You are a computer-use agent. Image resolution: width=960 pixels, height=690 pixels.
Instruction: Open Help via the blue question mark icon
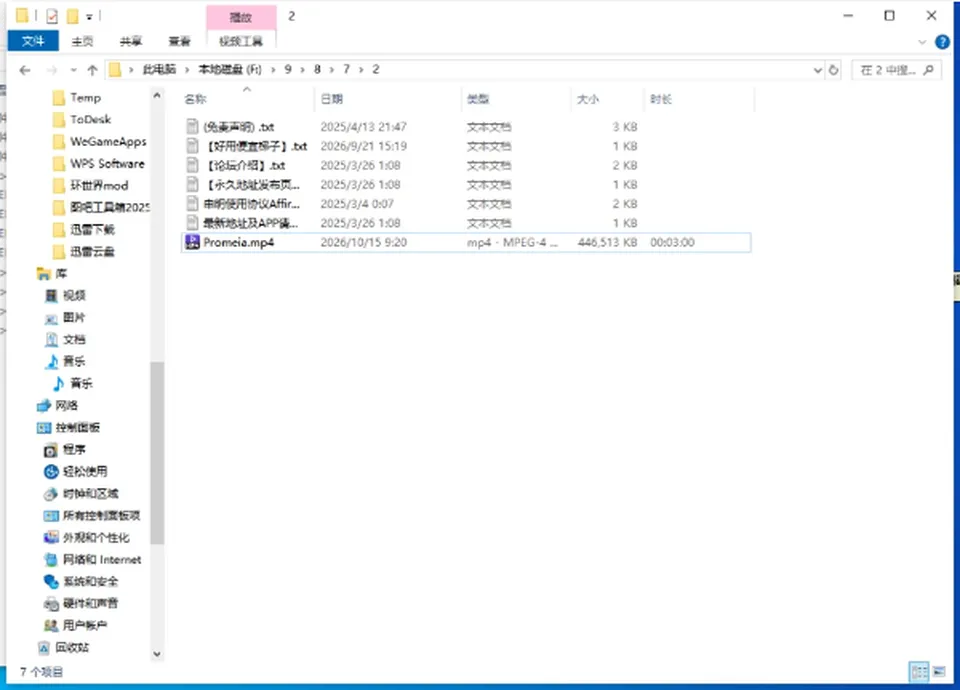click(942, 42)
